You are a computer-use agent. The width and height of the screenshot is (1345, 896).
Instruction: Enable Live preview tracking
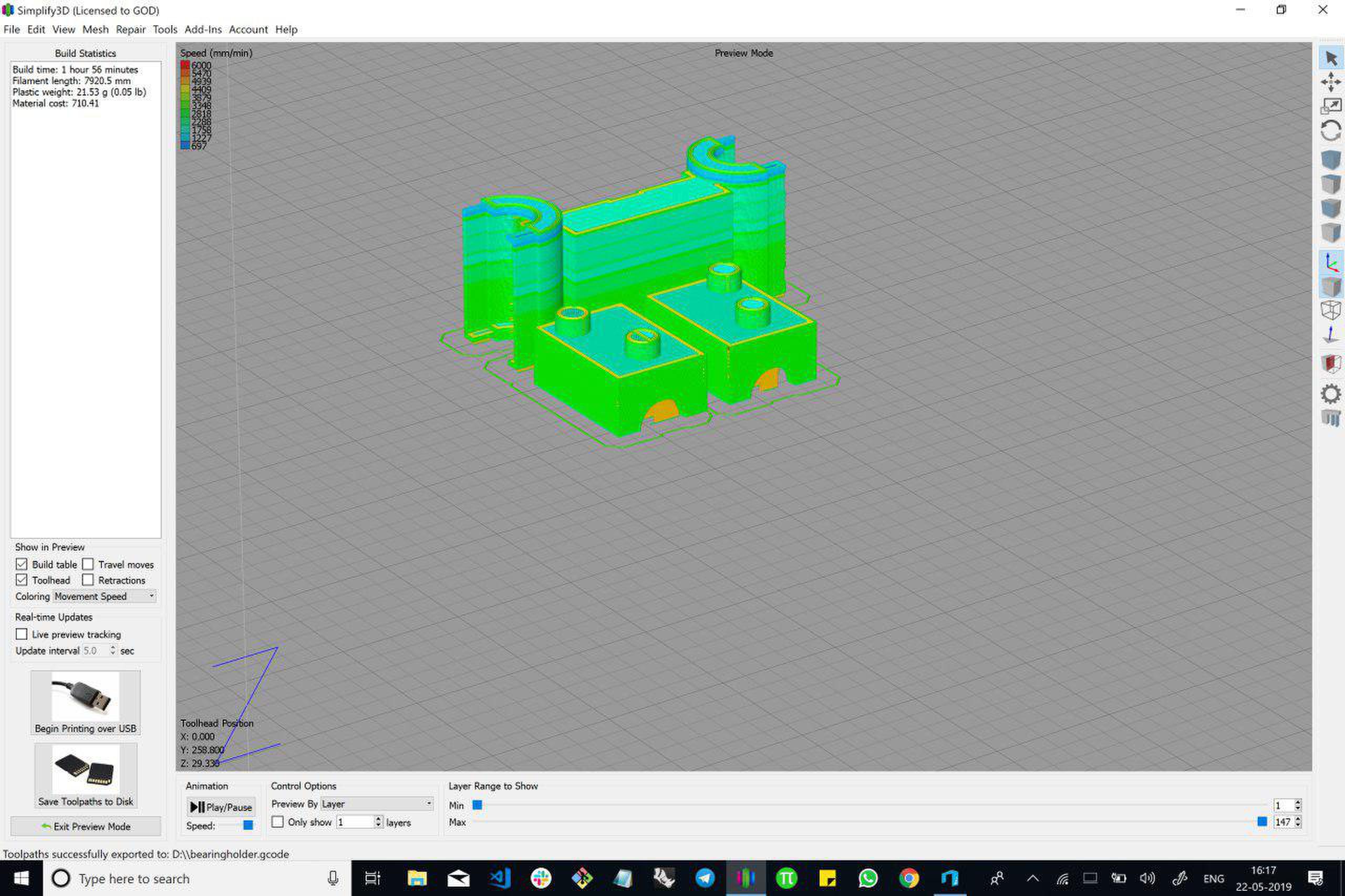click(22, 634)
